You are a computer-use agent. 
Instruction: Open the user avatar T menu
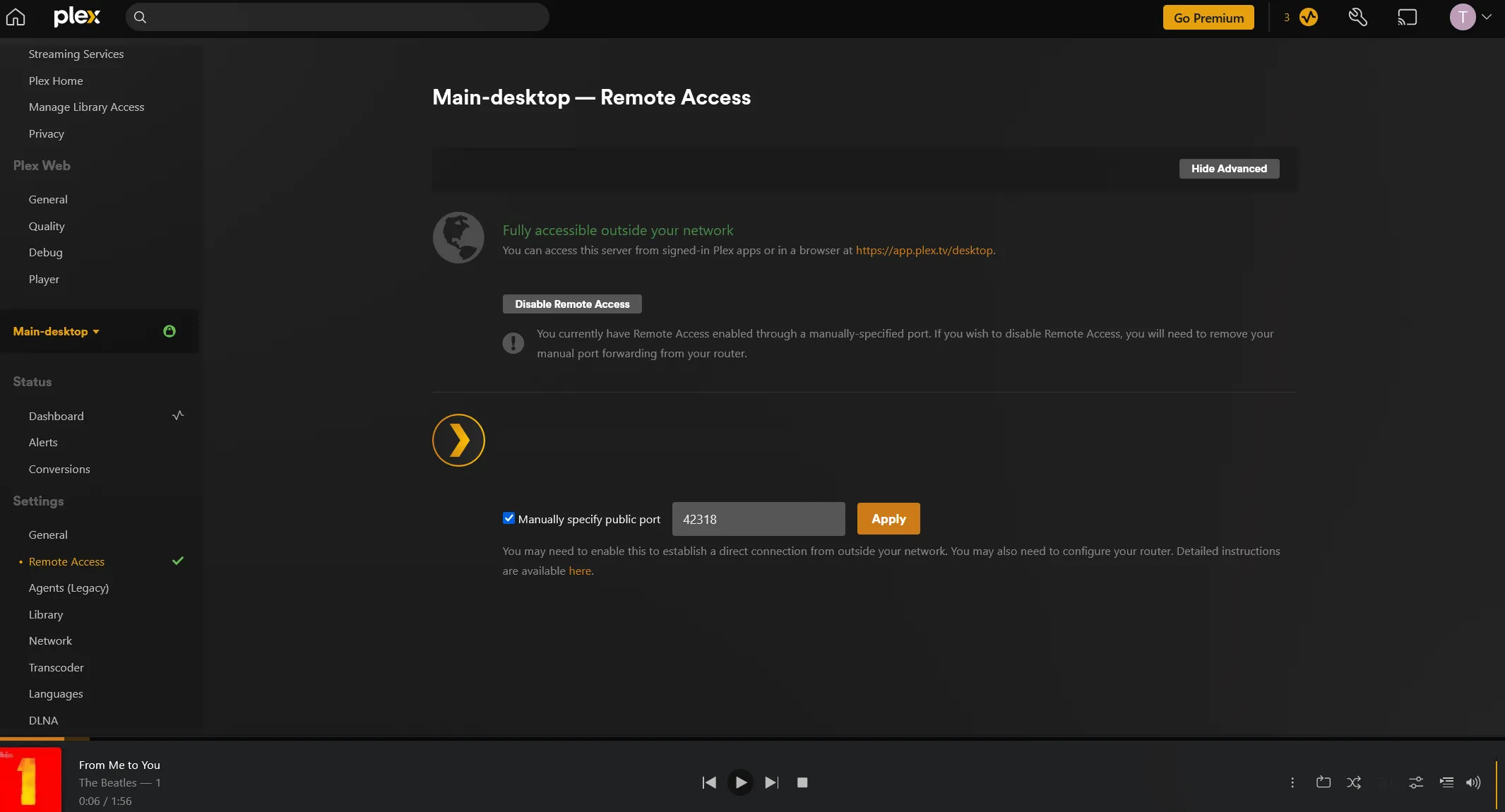tap(1462, 17)
